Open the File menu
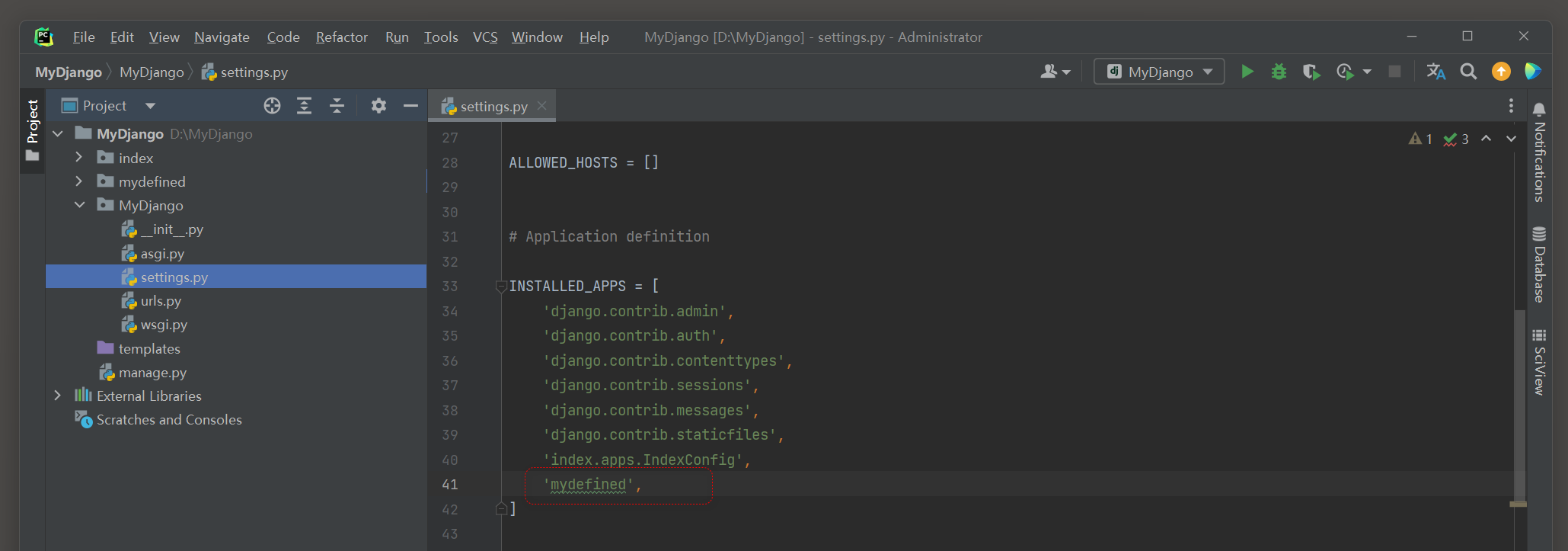The width and height of the screenshot is (1568, 551). tap(84, 37)
